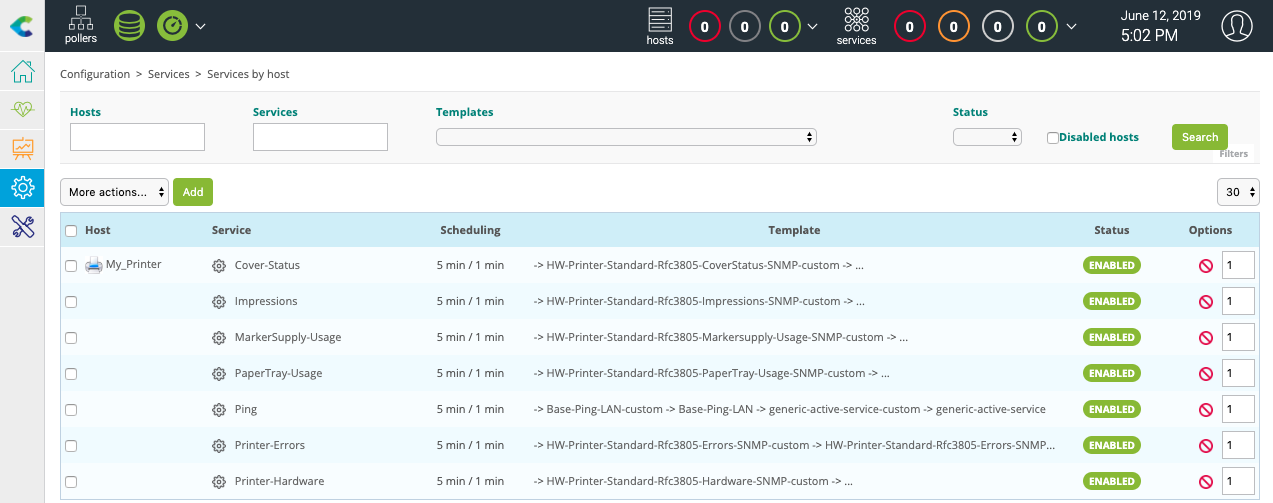Click Configuration in the breadcrumb
1273x503 pixels.
(x=95, y=74)
